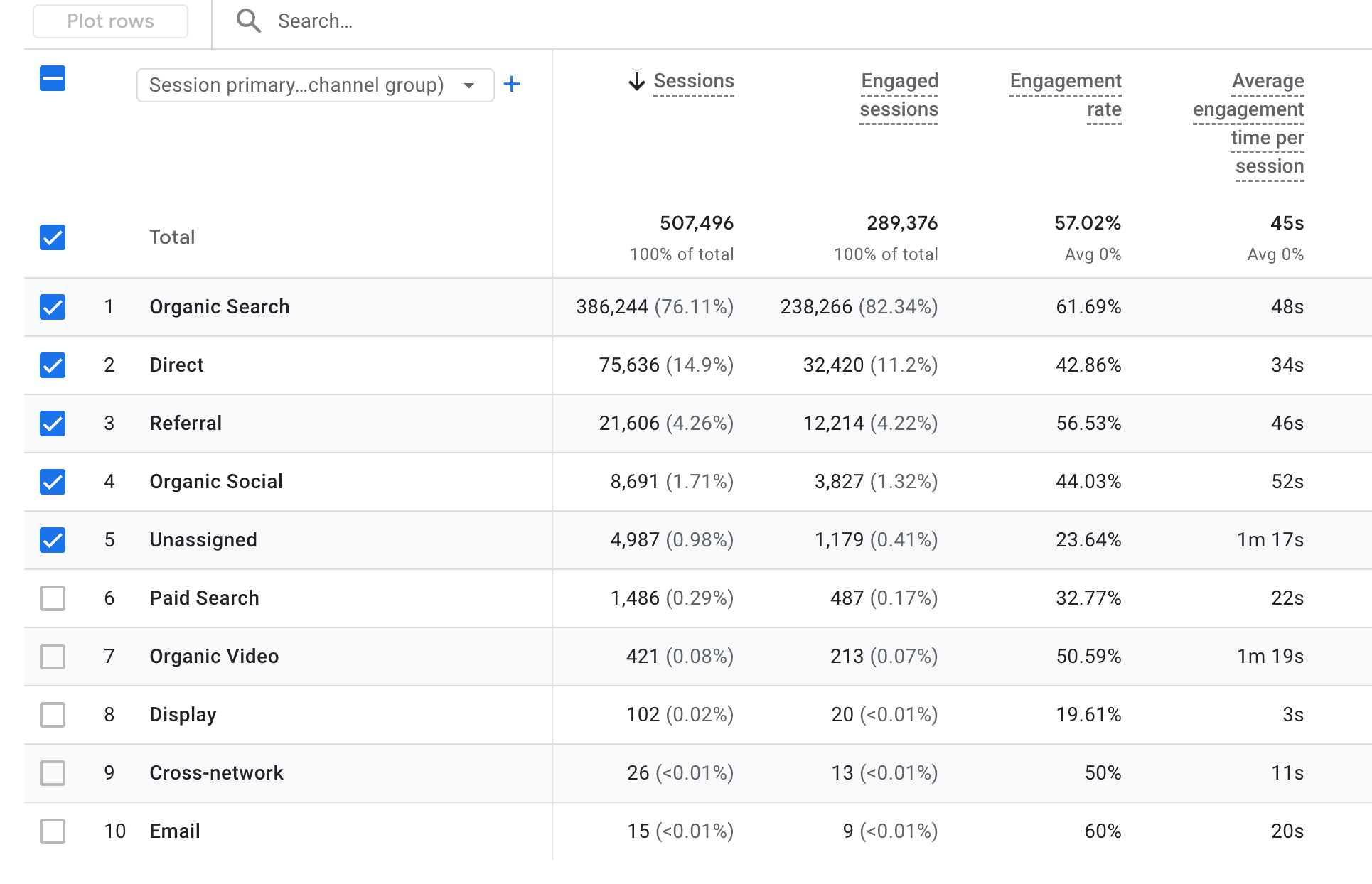The image size is (1372, 884).
Task: Uncheck the Organic Social checkbox
Action: pyautogui.click(x=52, y=482)
